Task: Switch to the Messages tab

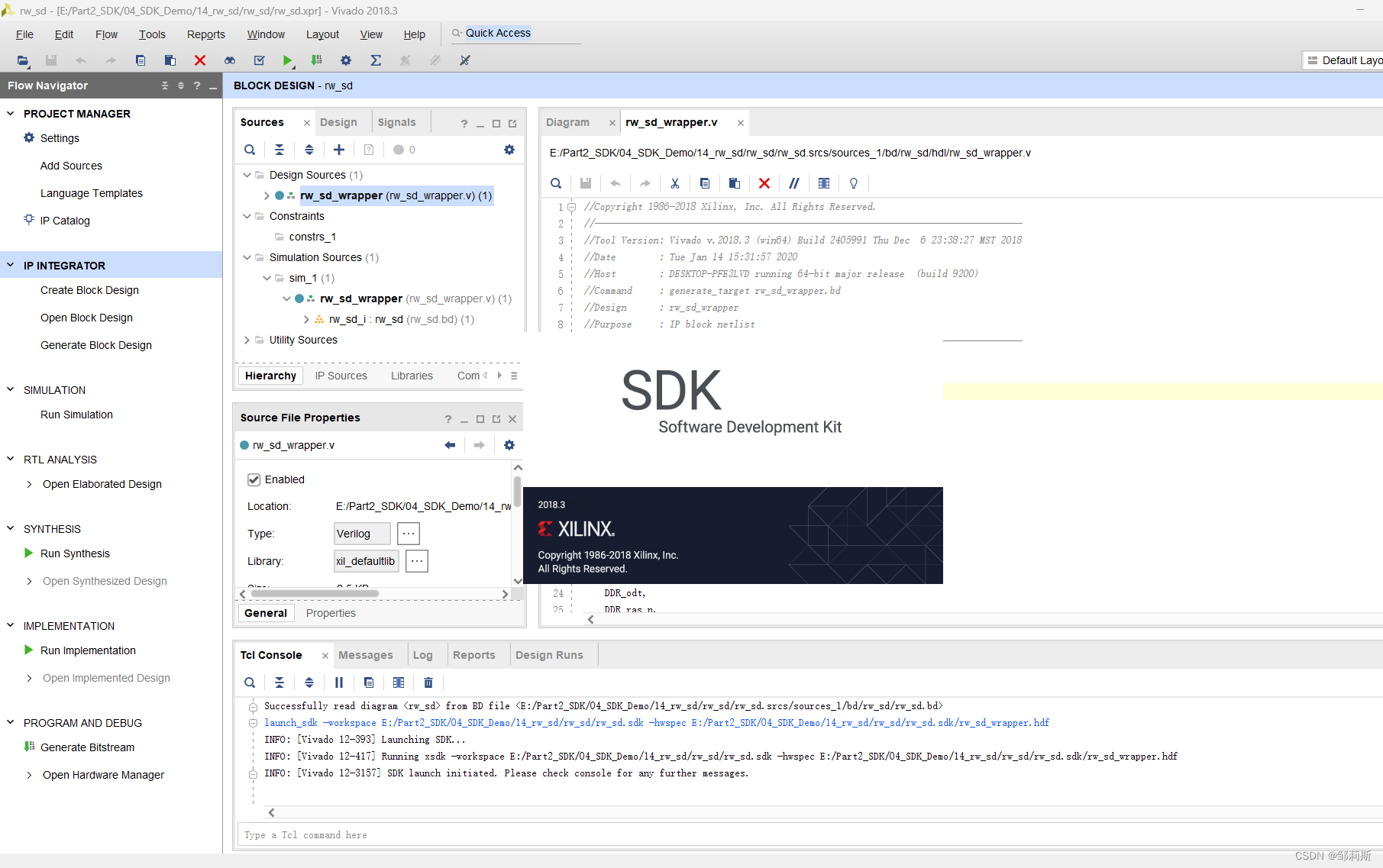Action: click(366, 655)
